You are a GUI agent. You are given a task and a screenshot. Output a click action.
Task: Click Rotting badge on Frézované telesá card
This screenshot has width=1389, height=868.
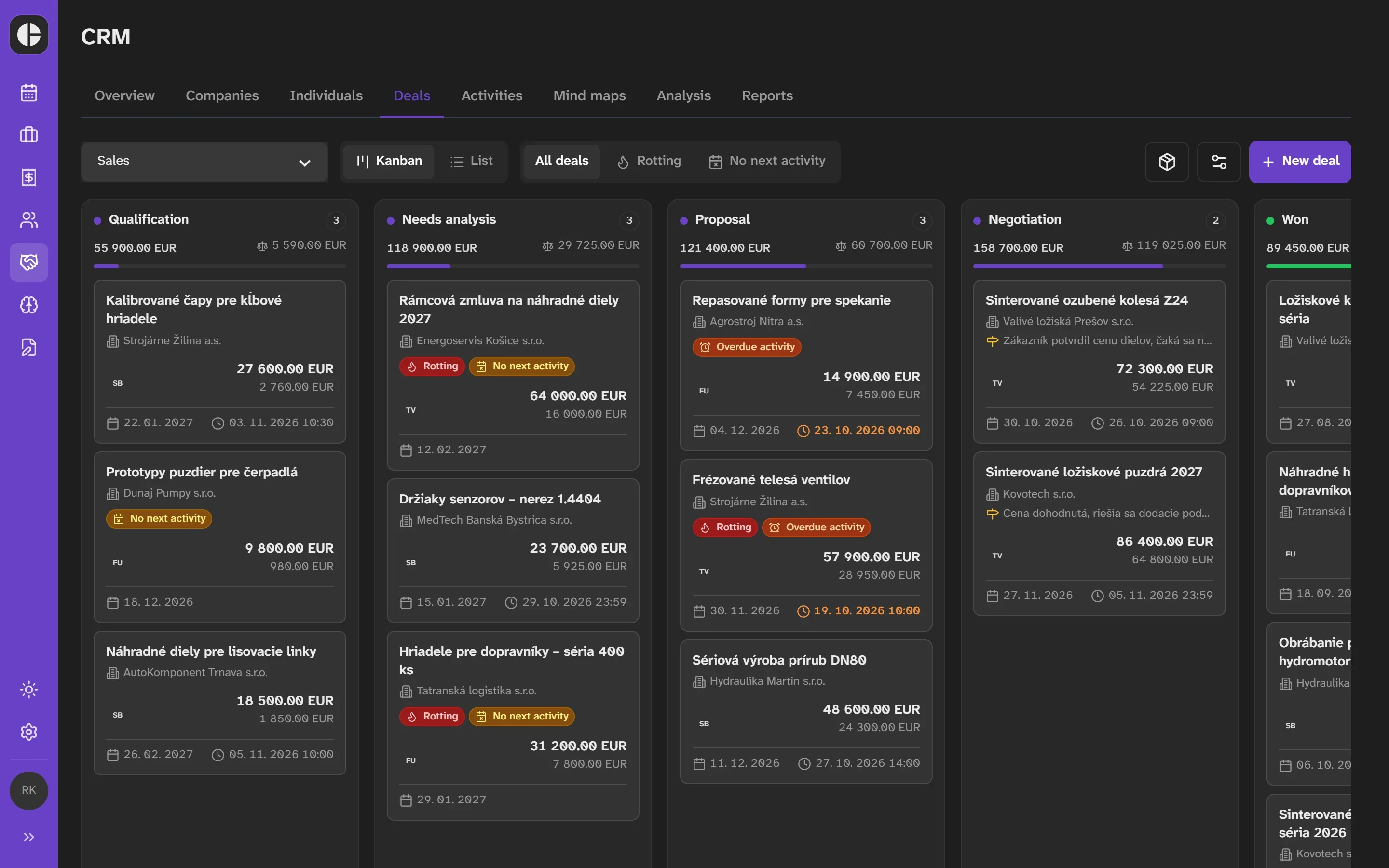(725, 528)
